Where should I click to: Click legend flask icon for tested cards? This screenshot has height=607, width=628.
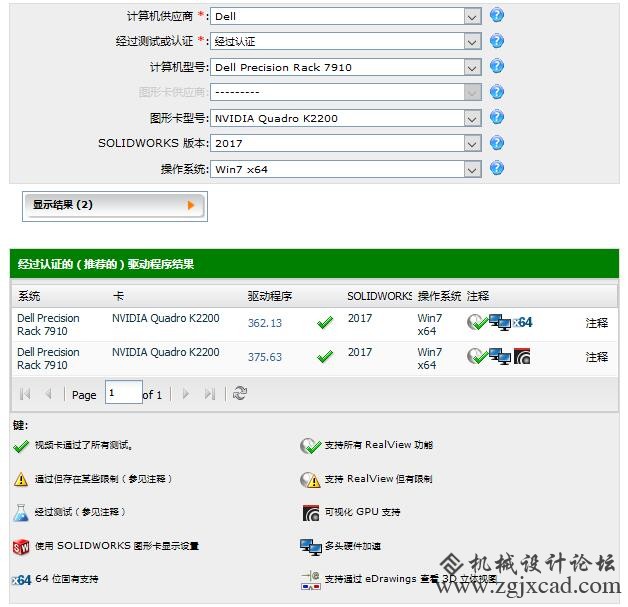(21, 513)
